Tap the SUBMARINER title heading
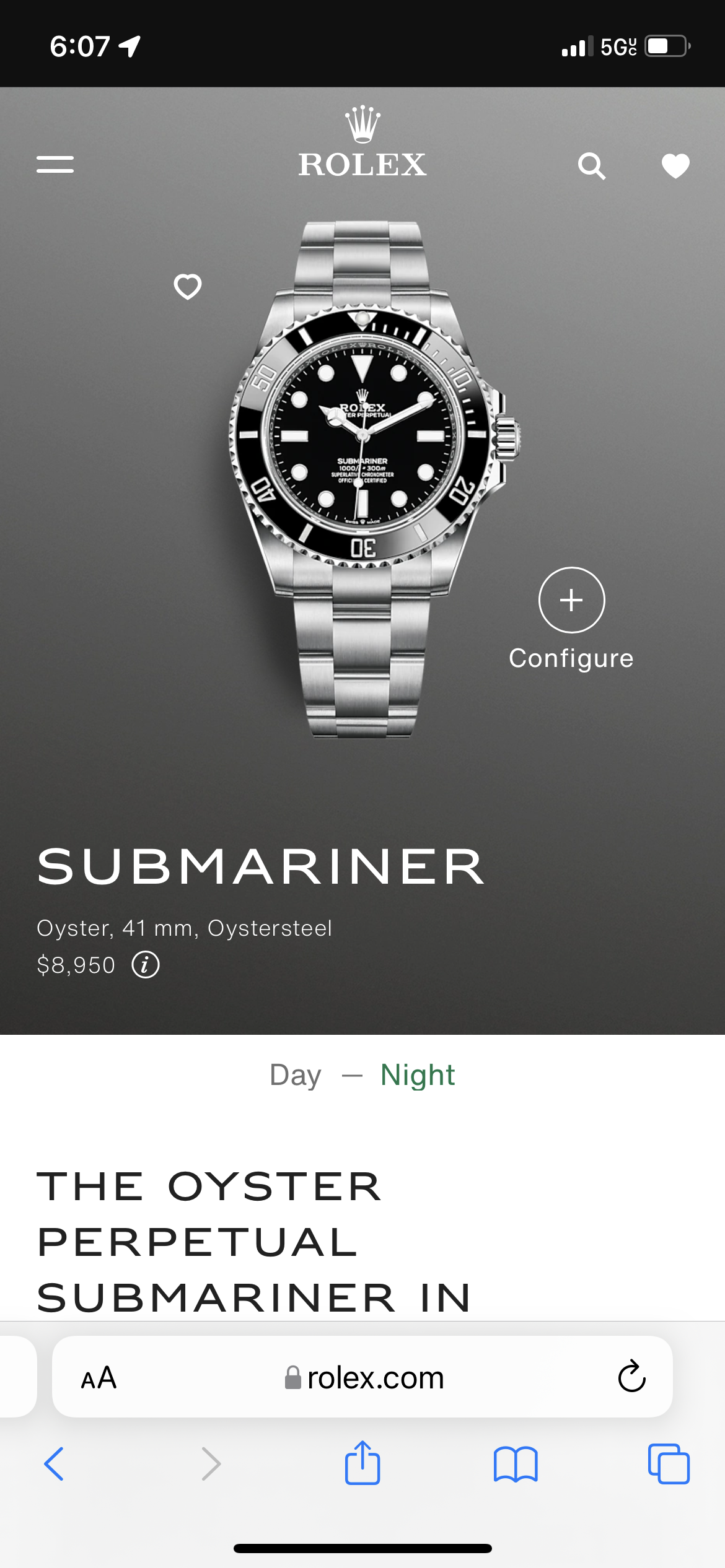725x1568 pixels. (260, 867)
